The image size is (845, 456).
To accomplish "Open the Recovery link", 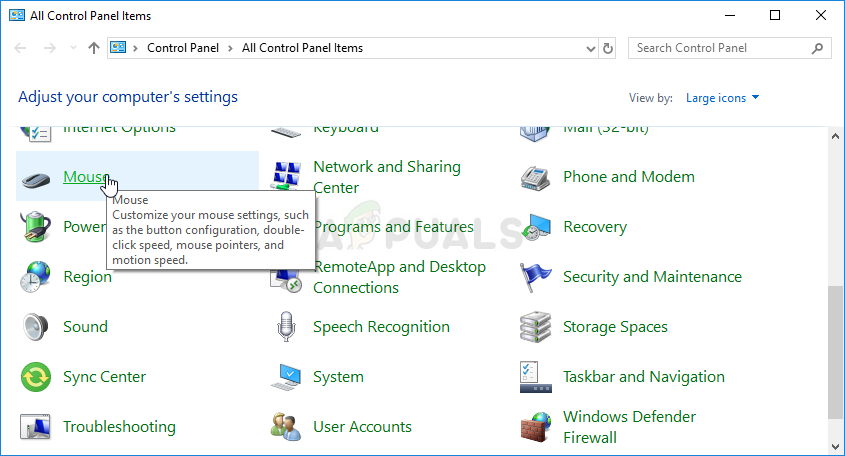I will [x=595, y=227].
